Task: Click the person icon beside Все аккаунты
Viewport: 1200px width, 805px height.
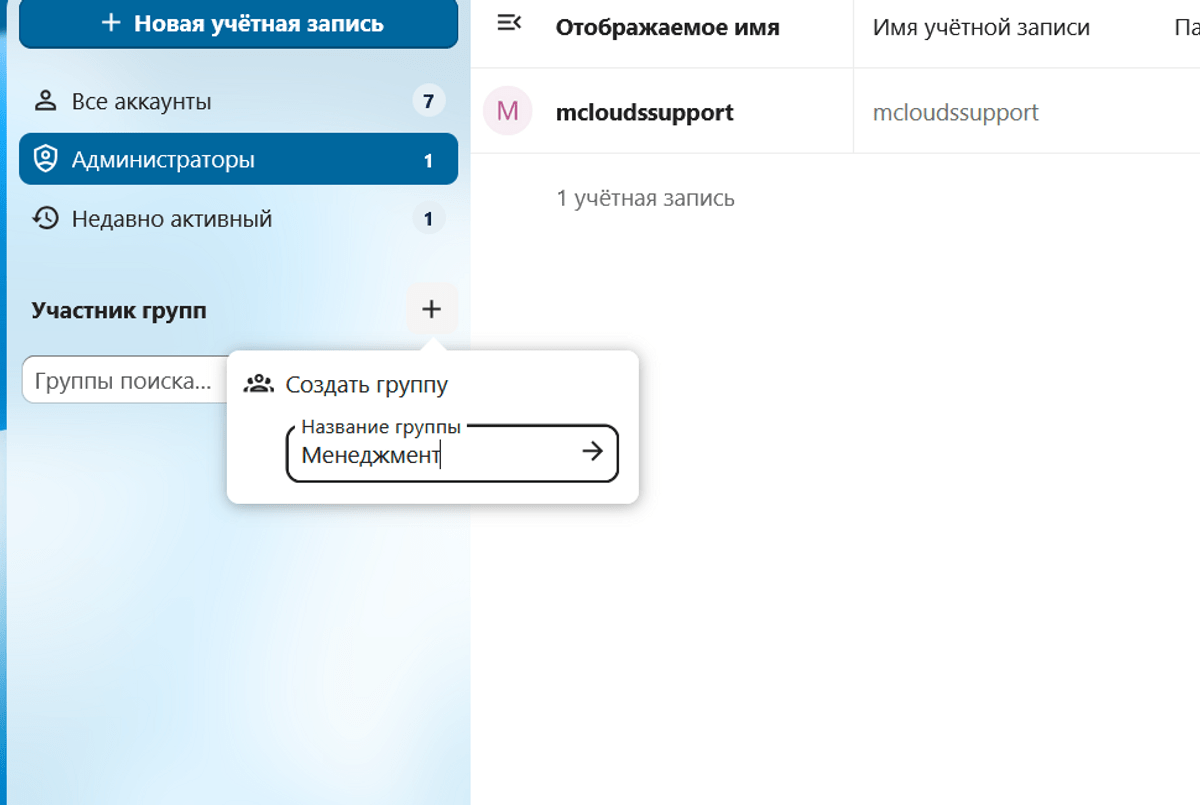Action: [x=45, y=101]
